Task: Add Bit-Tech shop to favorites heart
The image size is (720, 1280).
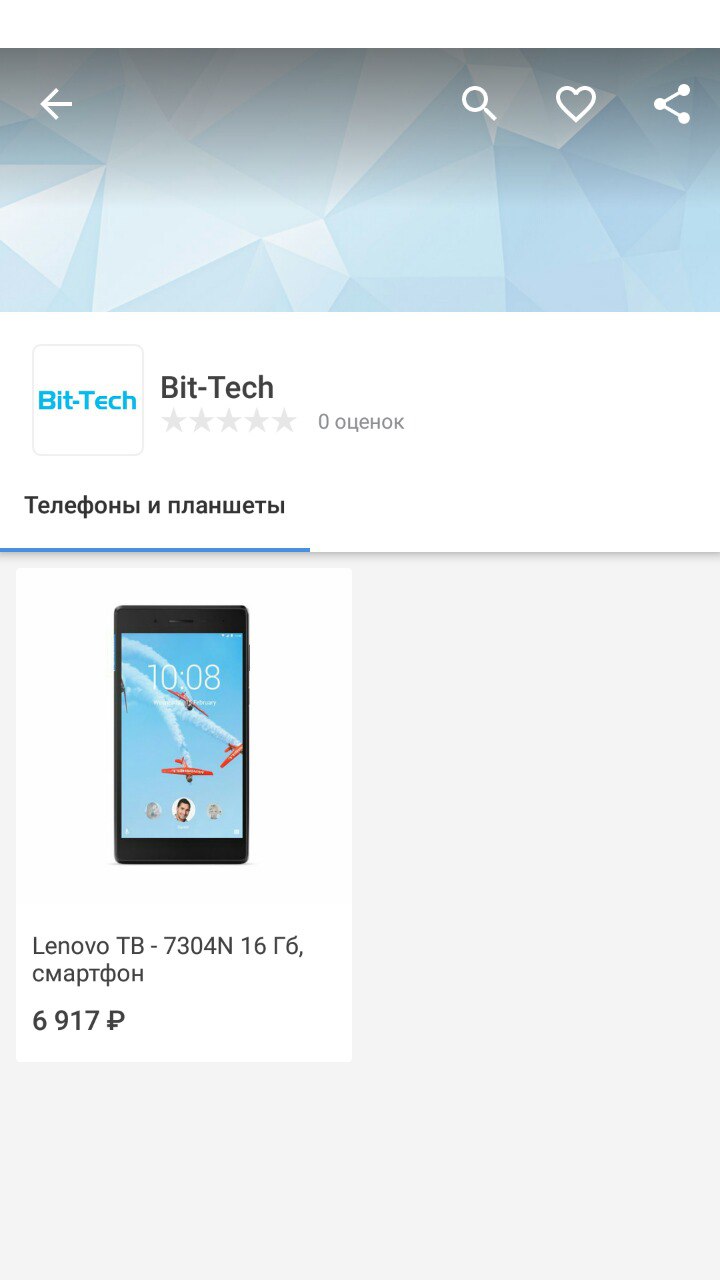Action: (x=576, y=104)
